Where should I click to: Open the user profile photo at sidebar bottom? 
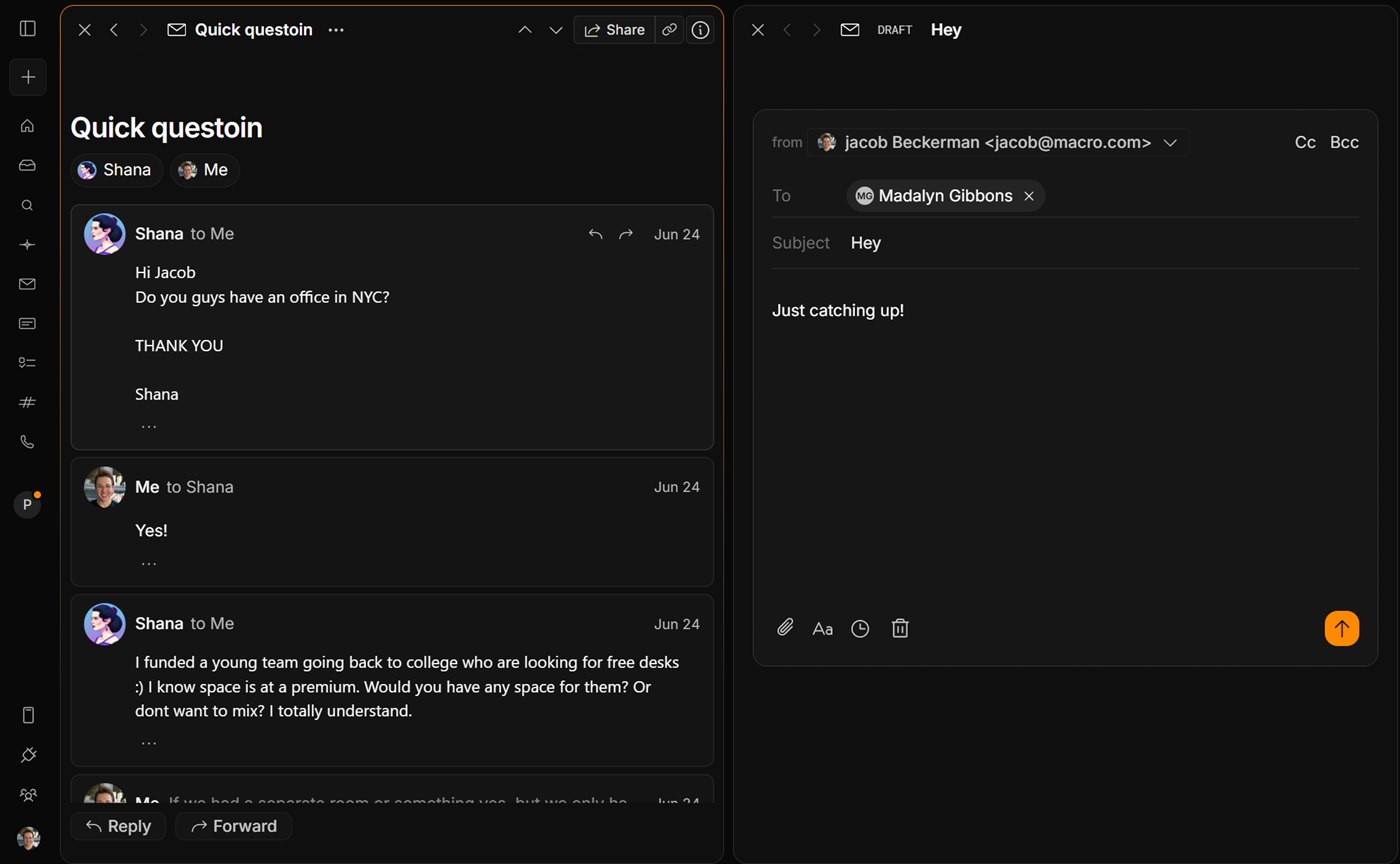28,838
